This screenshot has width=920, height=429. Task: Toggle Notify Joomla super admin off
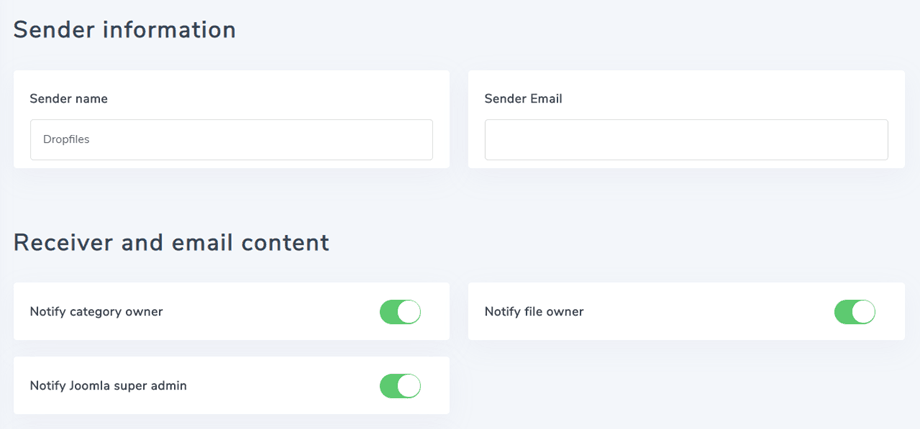[x=400, y=386]
